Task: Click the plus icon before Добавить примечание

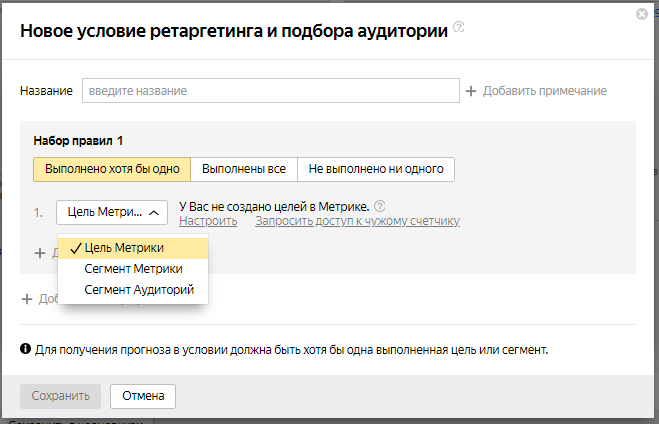Action: (471, 91)
